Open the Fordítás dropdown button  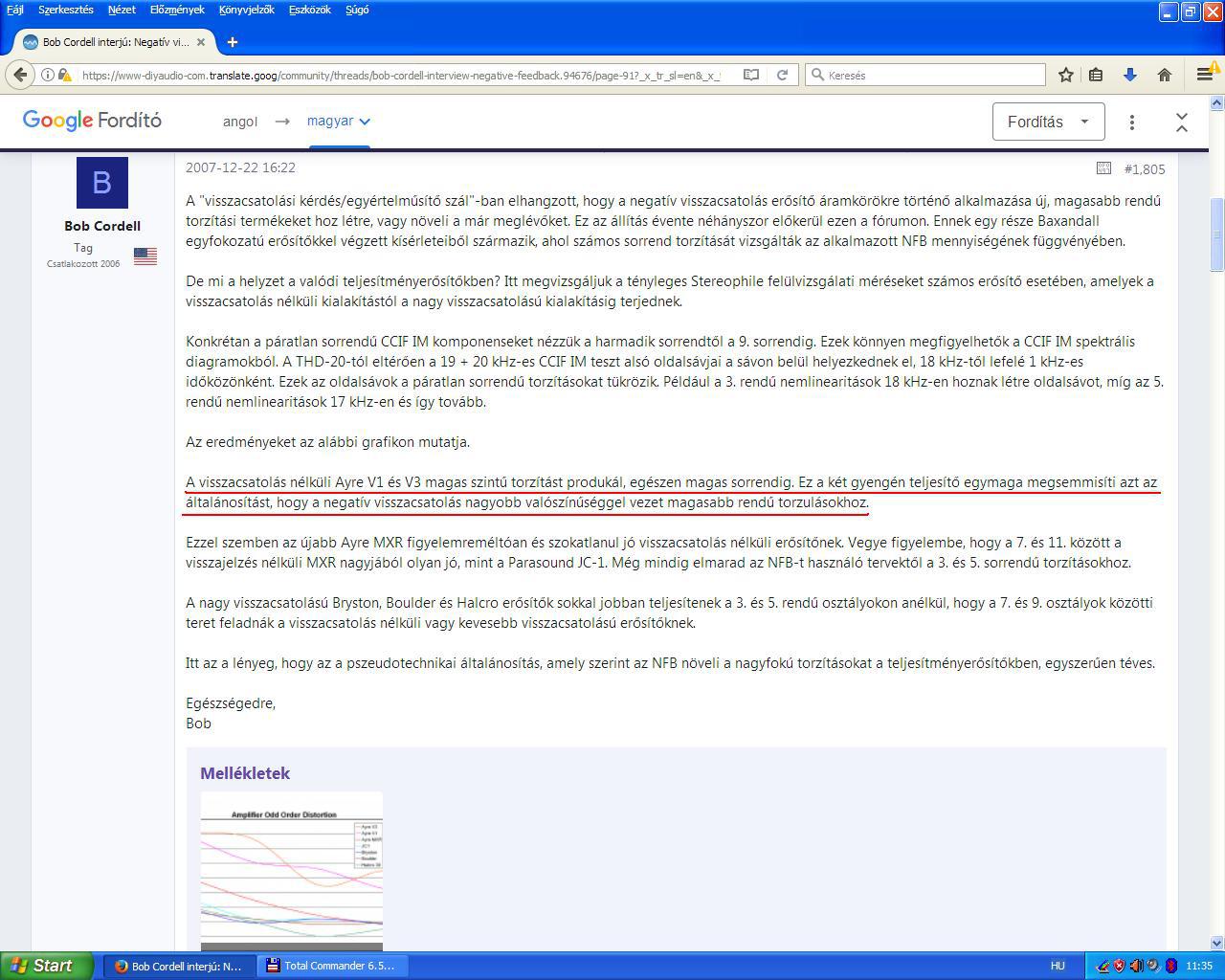(x=1048, y=122)
